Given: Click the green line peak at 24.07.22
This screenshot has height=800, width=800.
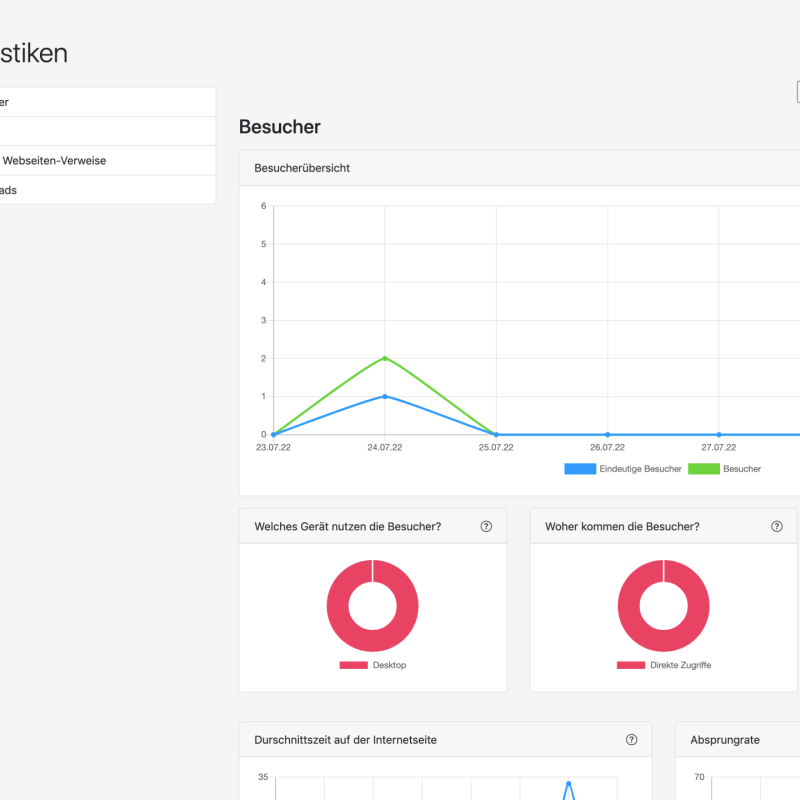Looking at the screenshot, I should click(384, 358).
